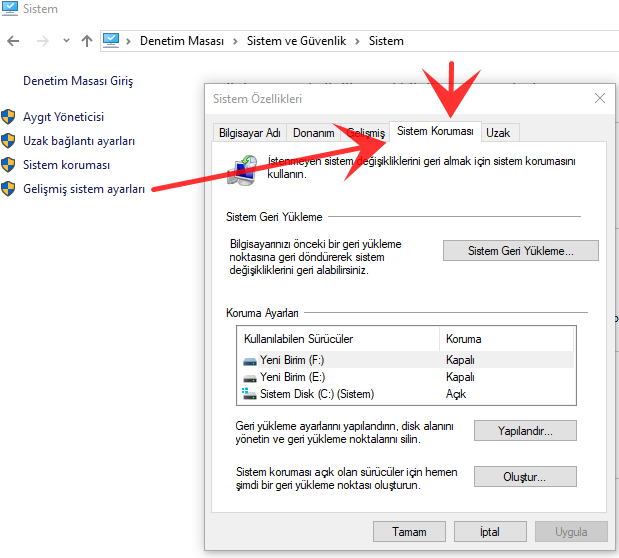
Task: Select Yeni Birim (E:) drive row
Action: [x=407, y=377]
